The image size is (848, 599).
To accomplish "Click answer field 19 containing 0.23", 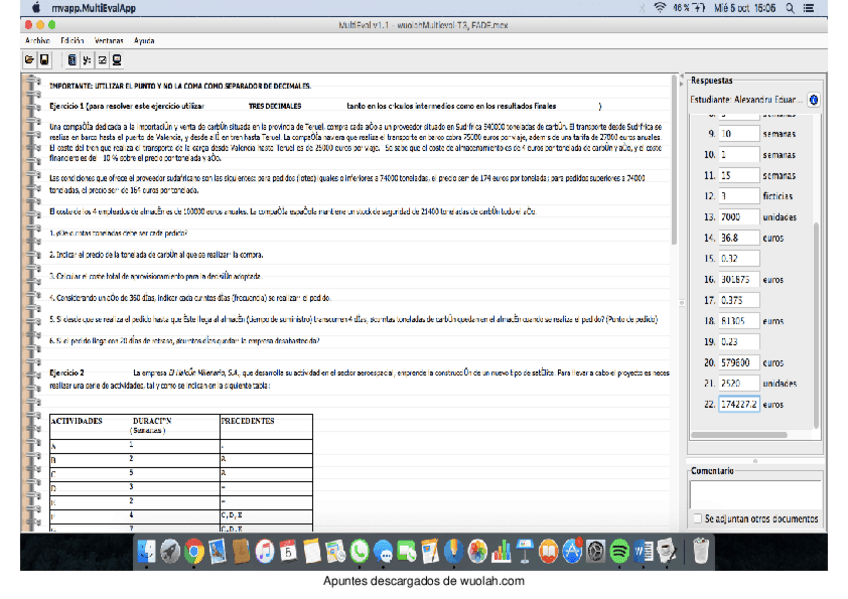I will [x=739, y=342].
